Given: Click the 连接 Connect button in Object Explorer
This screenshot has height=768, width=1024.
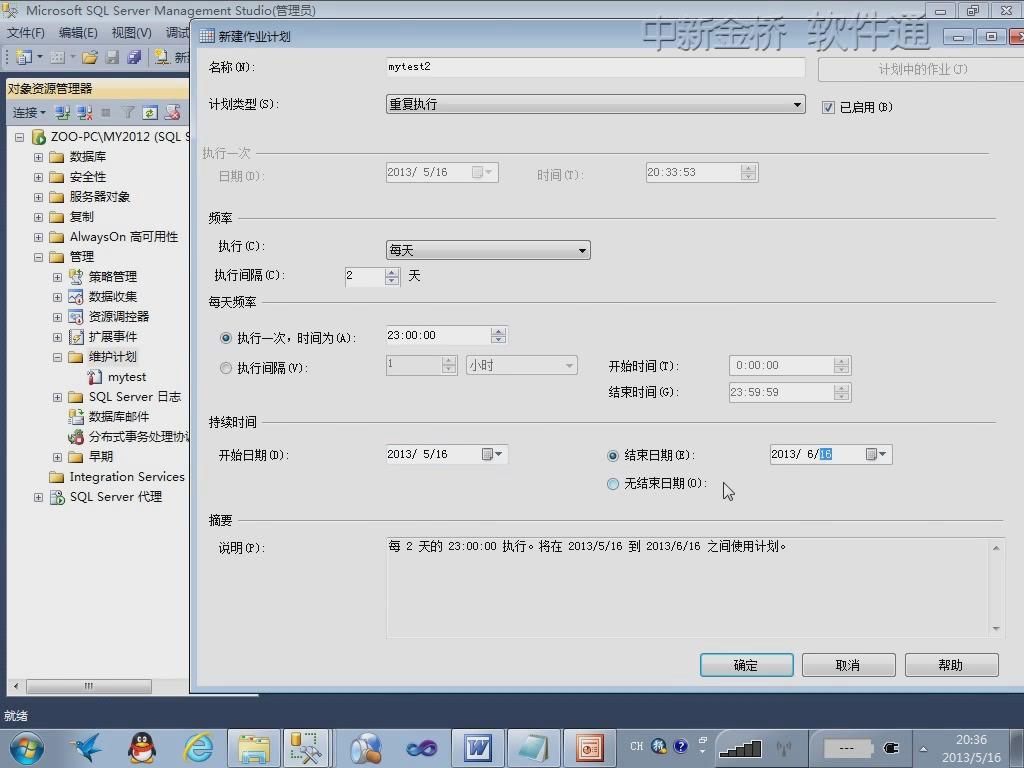Looking at the screenshot, I should (x=29, y=113).
